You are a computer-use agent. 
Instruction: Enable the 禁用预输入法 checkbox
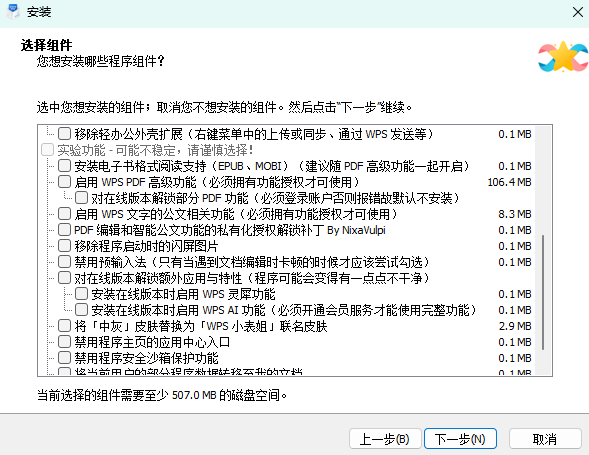(64, 262)
